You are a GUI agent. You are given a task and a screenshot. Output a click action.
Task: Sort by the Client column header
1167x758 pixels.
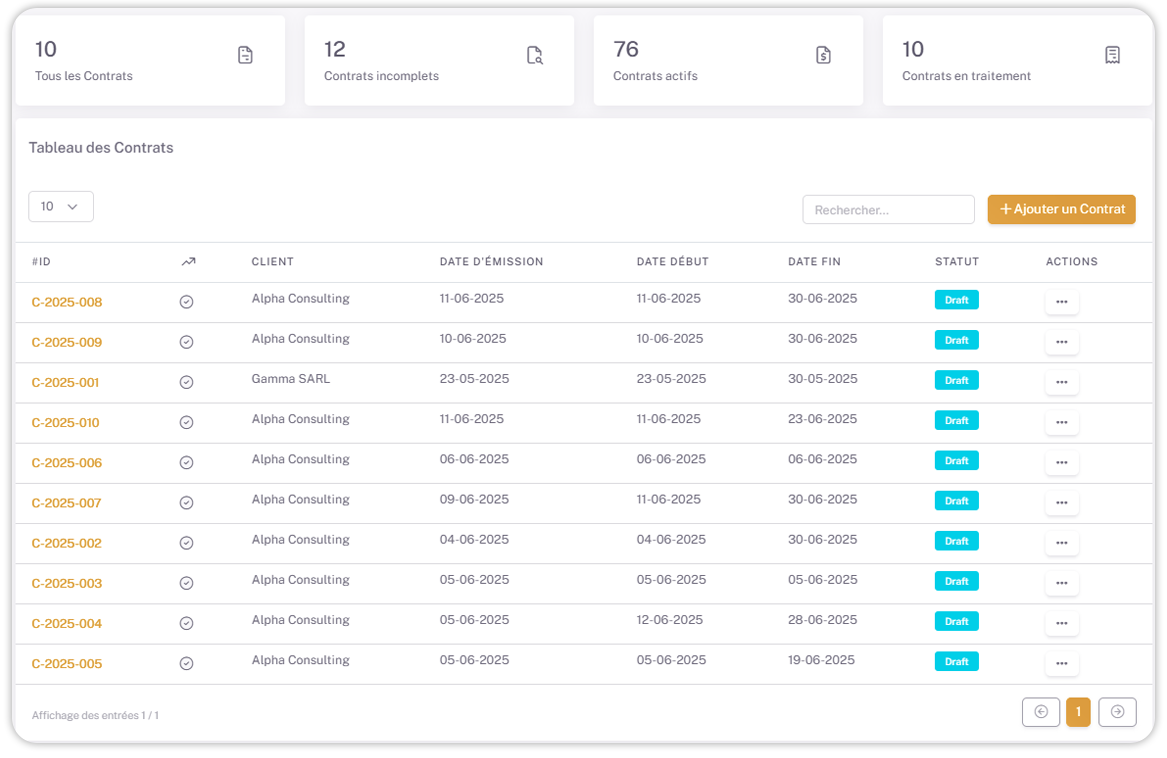tap(272, 262)
